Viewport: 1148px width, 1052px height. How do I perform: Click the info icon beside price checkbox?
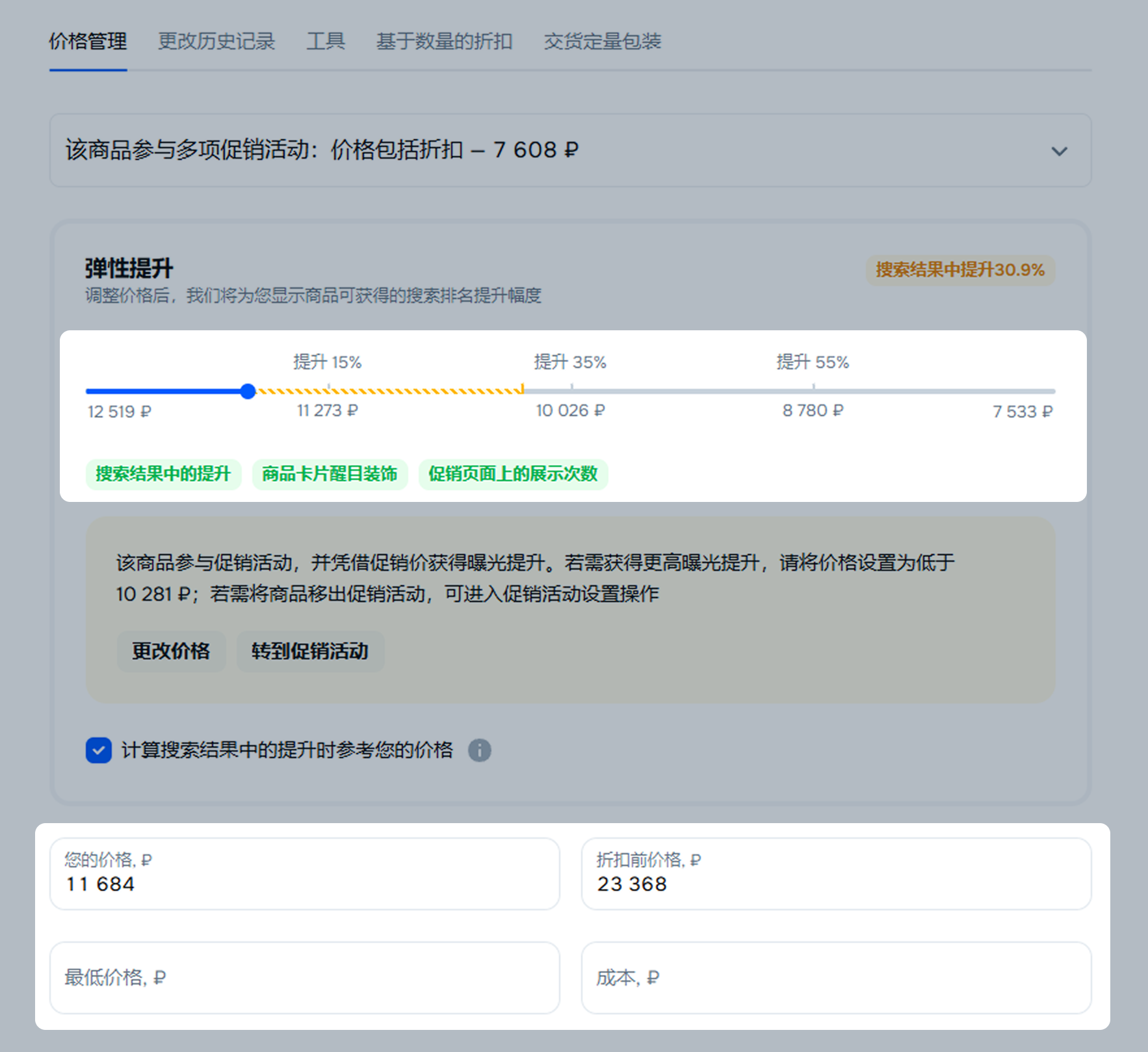tap(480, 750)
